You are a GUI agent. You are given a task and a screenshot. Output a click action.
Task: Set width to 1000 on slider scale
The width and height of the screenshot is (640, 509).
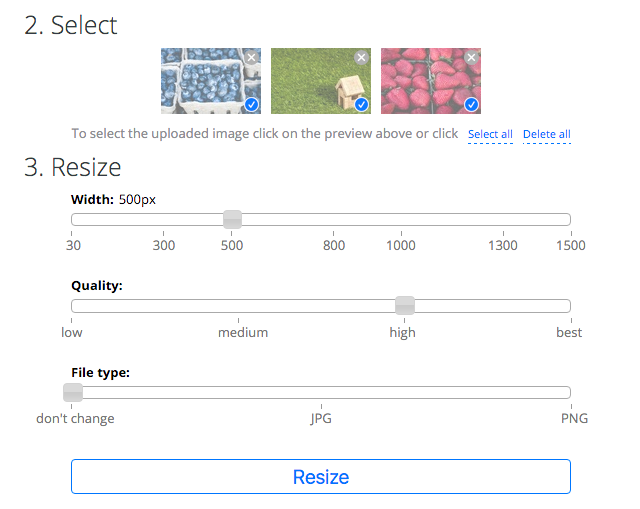point(401,220)
